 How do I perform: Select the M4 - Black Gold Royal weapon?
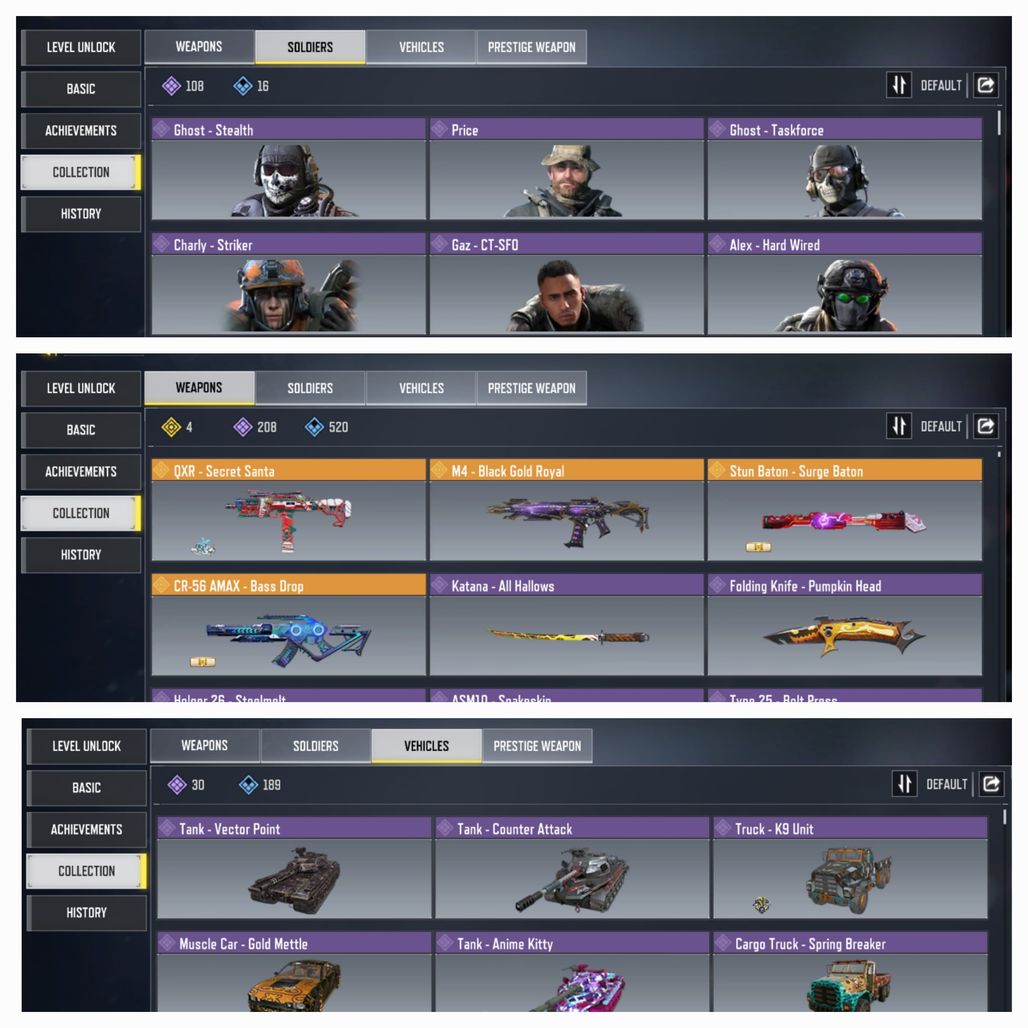(566, 510)
